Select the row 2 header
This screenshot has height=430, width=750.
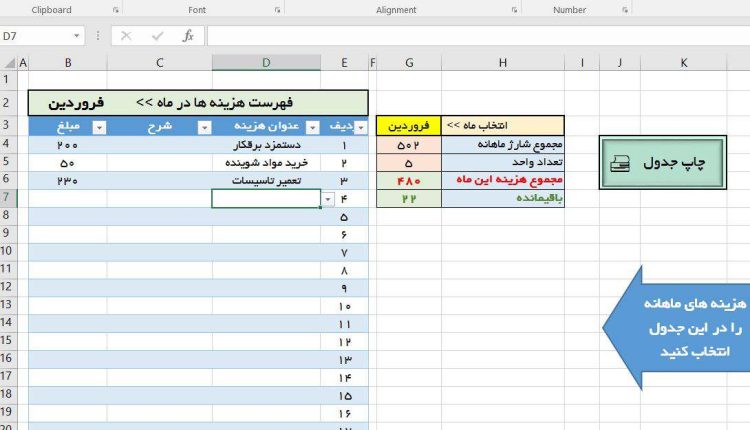pos(7,102)
